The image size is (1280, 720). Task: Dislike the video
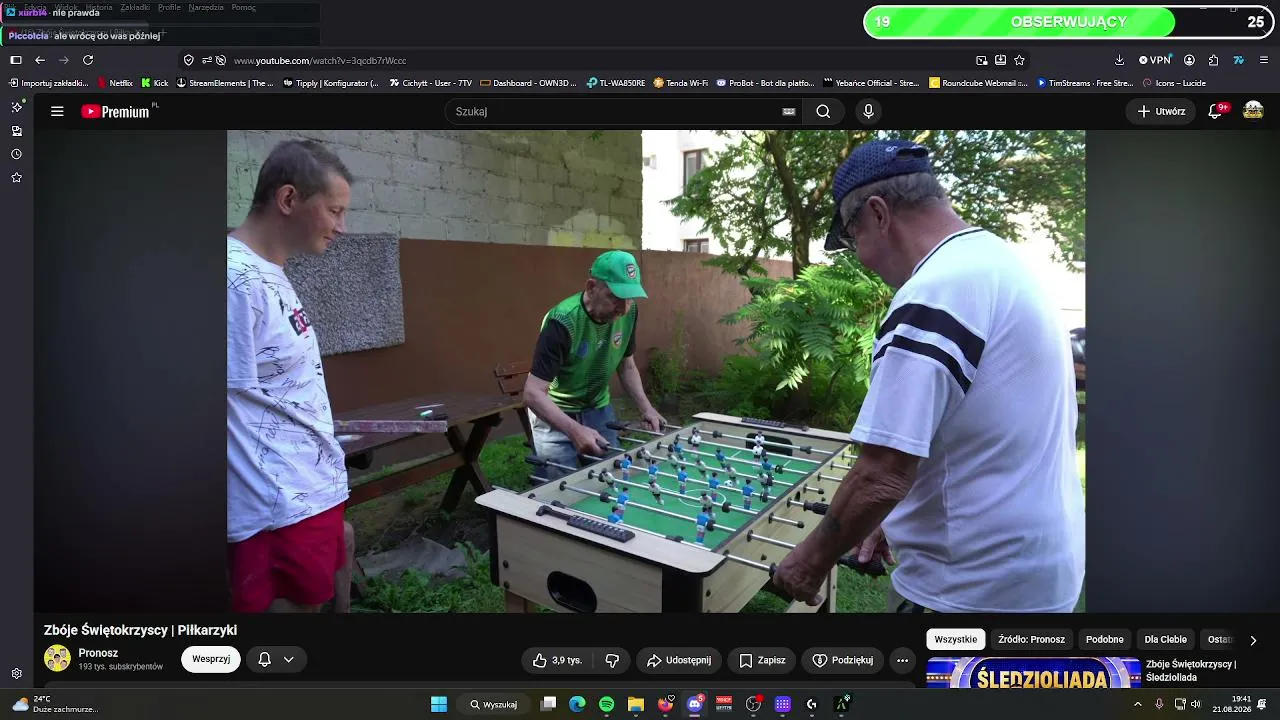click(x=612, y=660)
